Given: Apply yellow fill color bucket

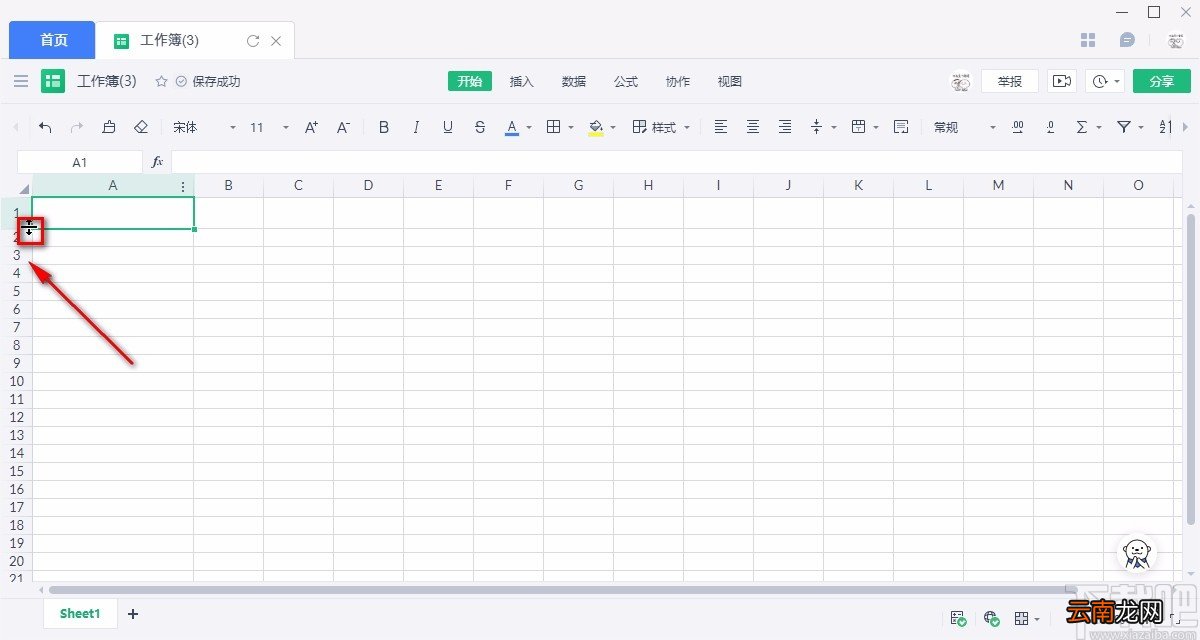Looking at the screenshot, I should click(x=596, y=127).
